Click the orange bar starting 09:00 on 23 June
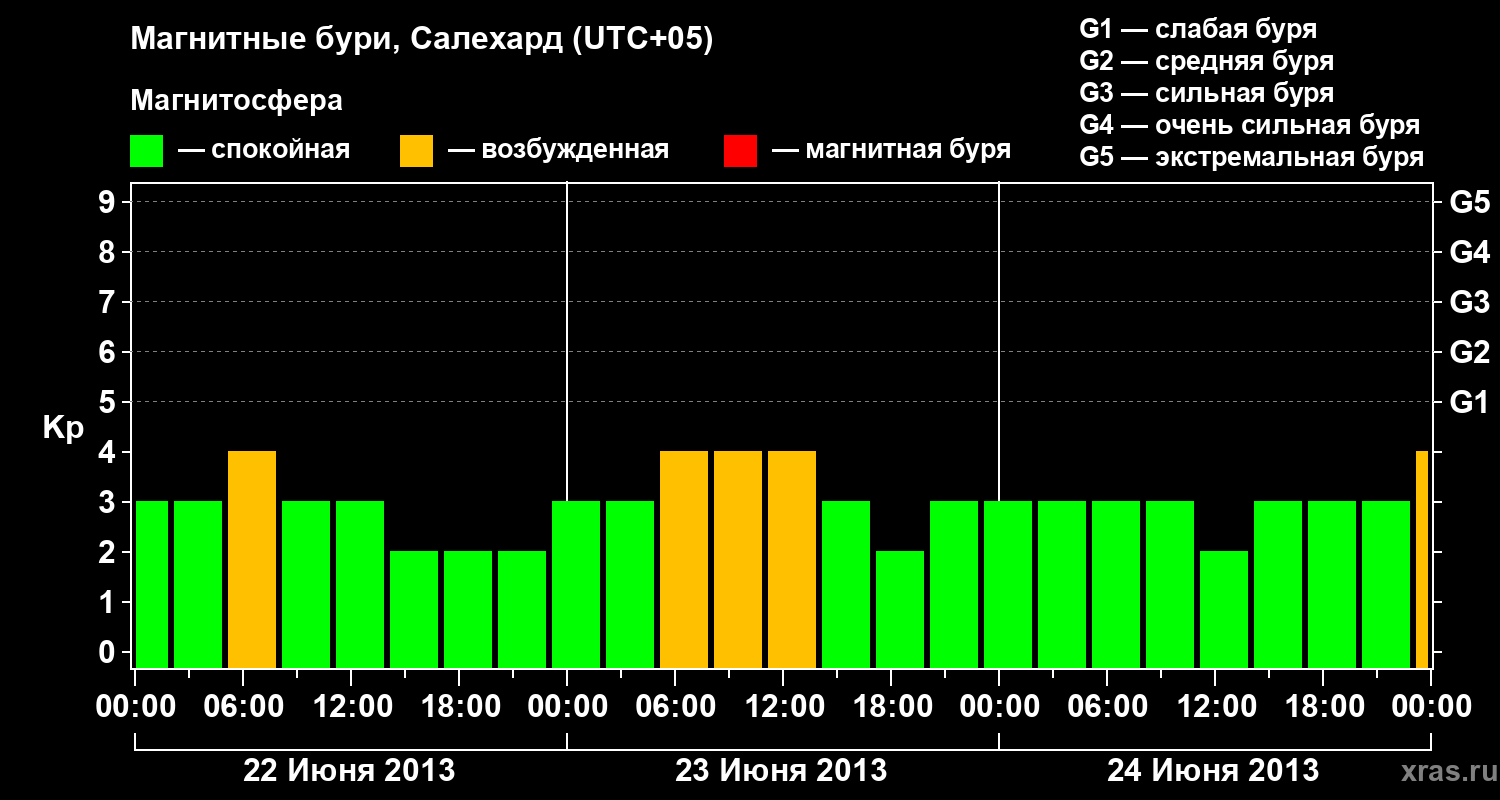The width and height of the screenshot is (1500, 800). click(738, 560)
